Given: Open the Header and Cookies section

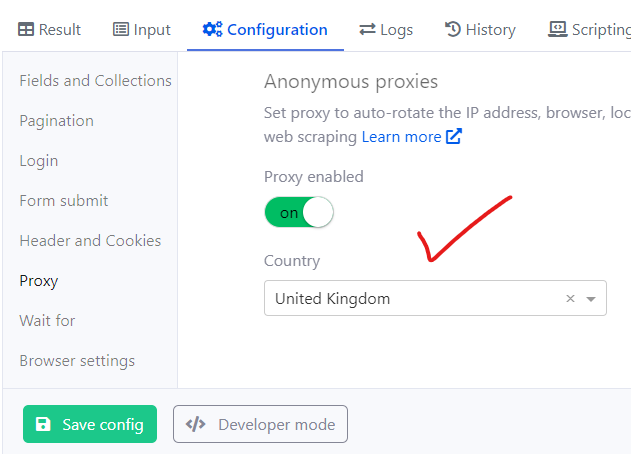Looking at the screenshot, I should click(x=90, y=241).
